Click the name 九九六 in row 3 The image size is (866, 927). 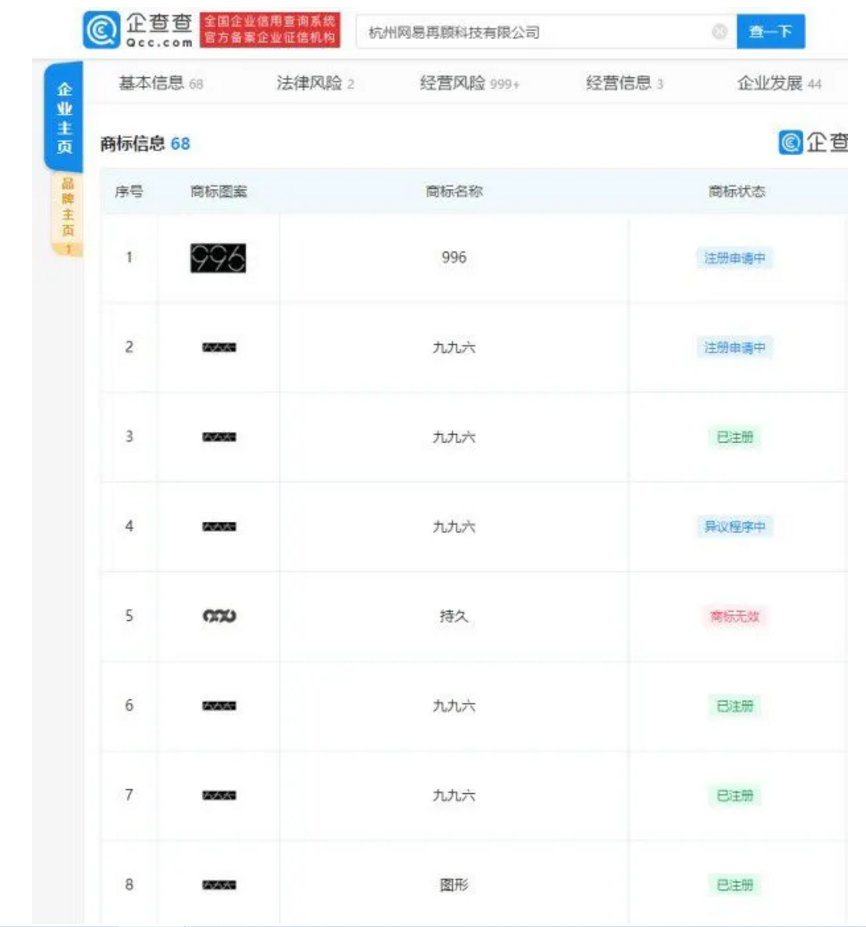pyautogui.click(x=454, y=437)
